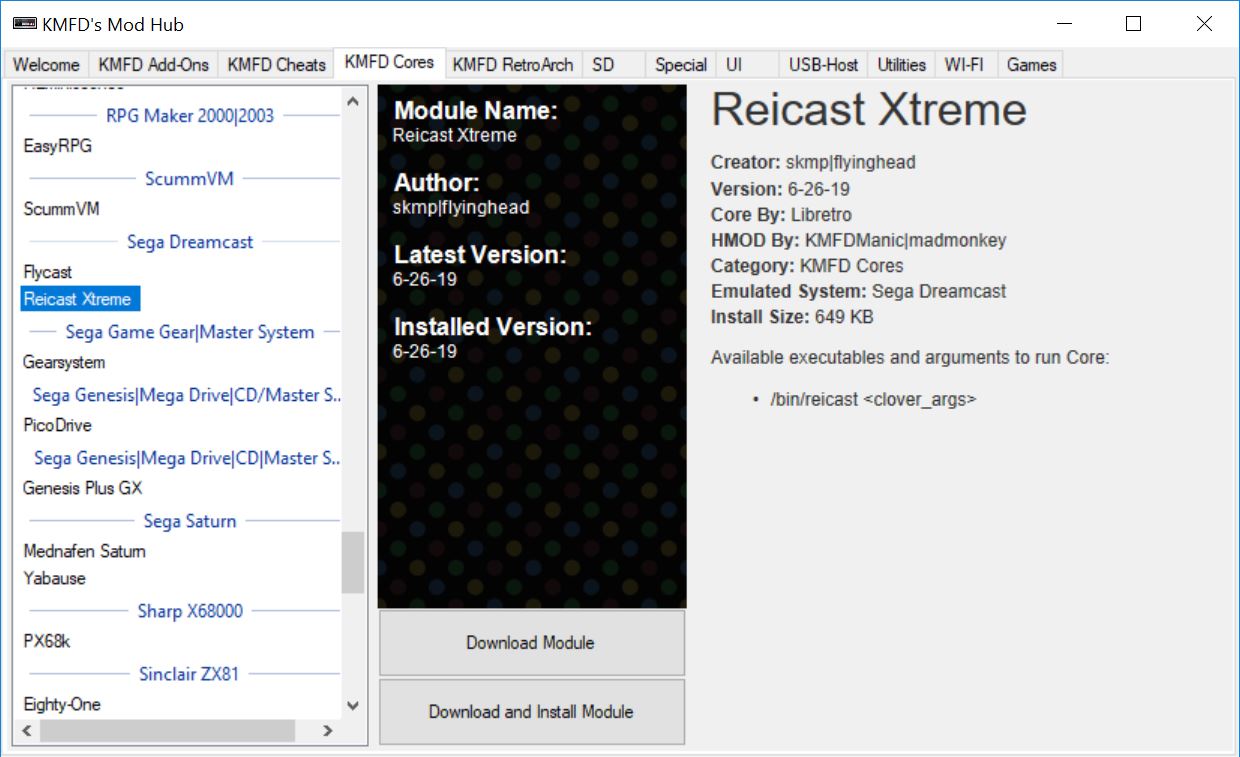
Task: Click the core list's vertical scrollbar thumb
Action: click(352, 563)
